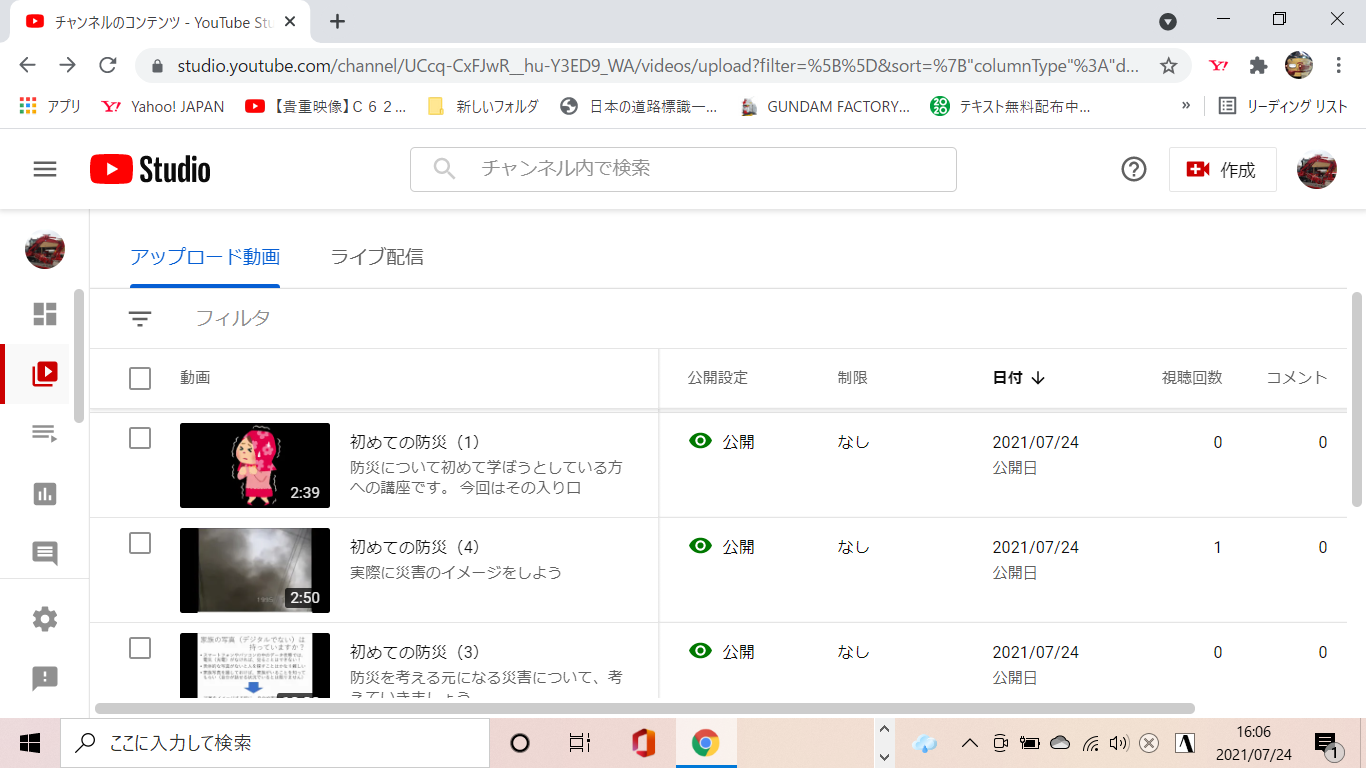Expand more bookmarks chevron
Screen dimensions: 1366x768
pyautogui.click(x=1186, y=106)
